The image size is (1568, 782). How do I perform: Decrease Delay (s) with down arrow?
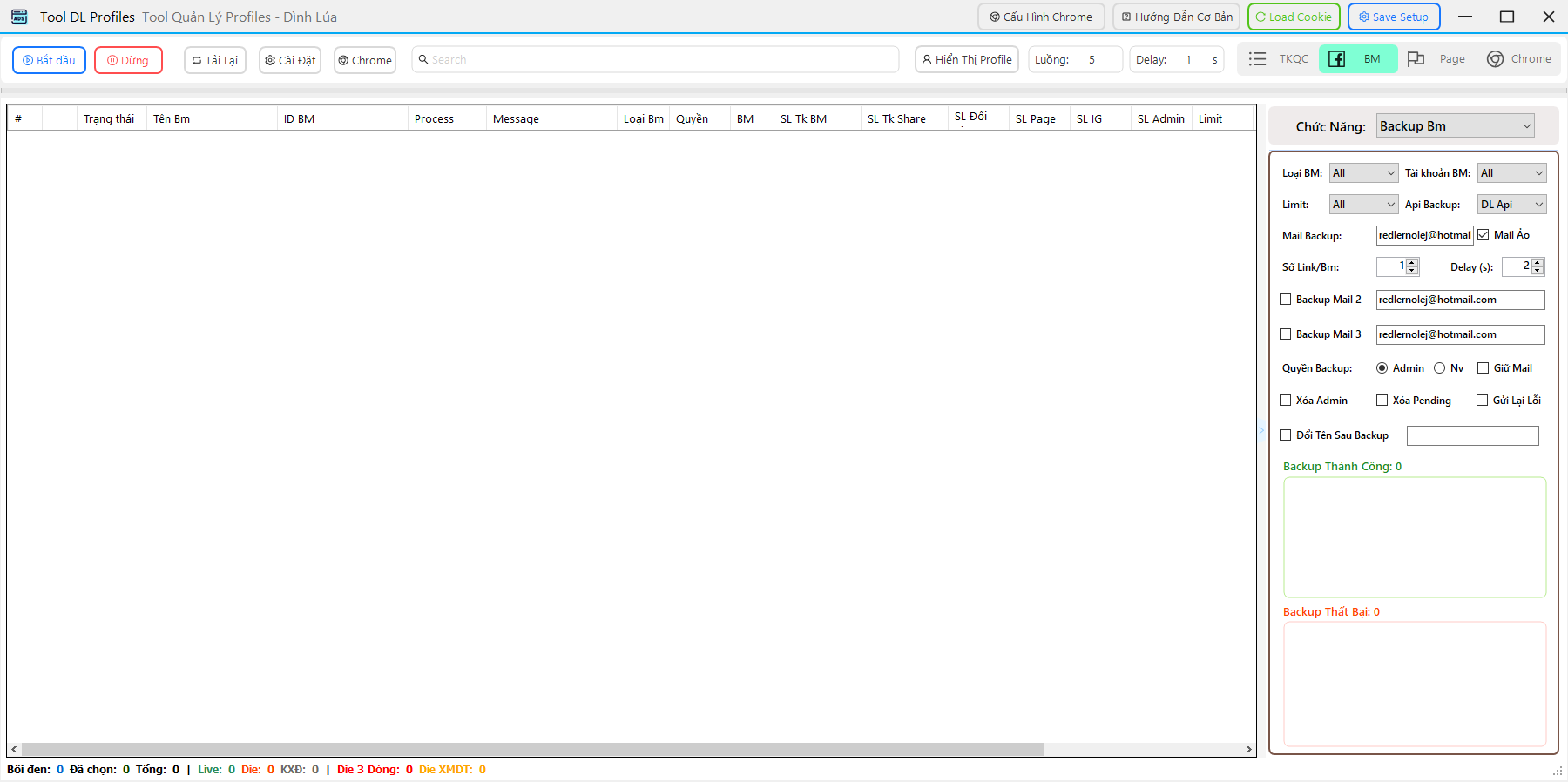click(1538, 271)
